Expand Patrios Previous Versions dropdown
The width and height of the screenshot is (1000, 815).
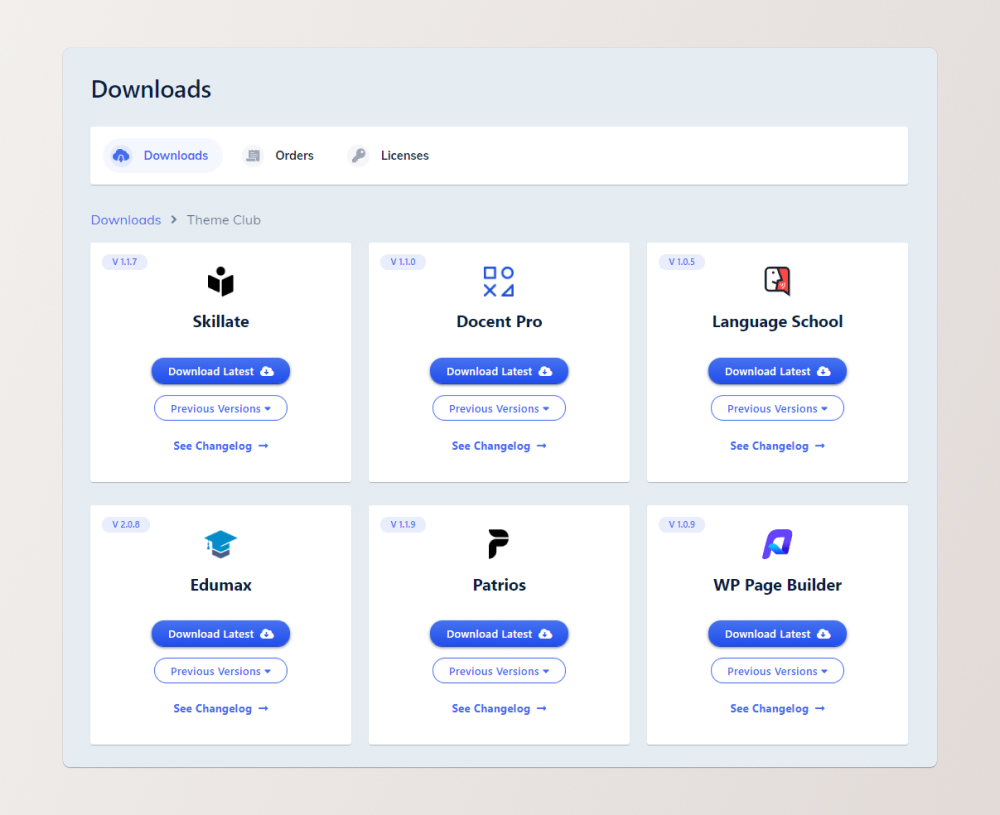coord(499,671)
